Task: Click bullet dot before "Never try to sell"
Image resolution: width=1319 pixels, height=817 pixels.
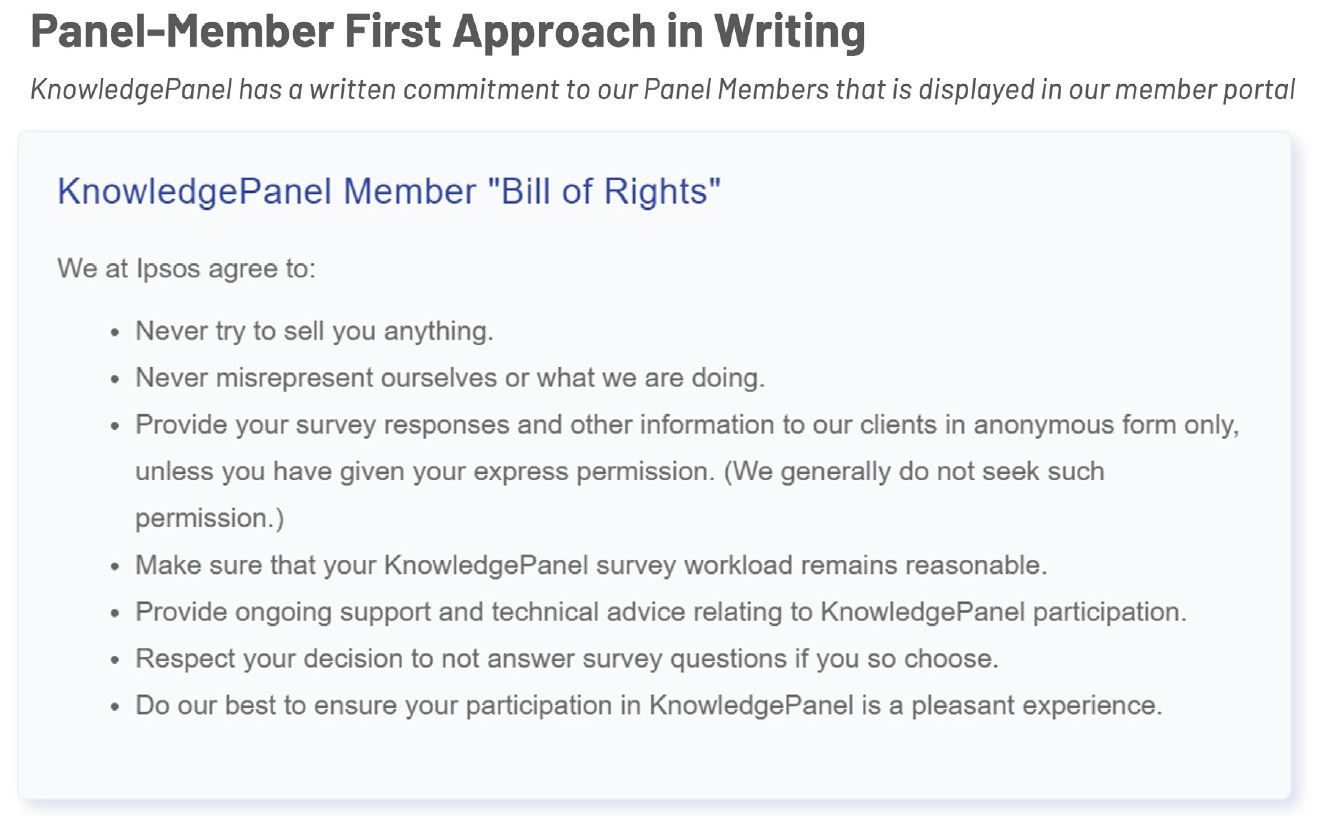Action: coord(116,332)
